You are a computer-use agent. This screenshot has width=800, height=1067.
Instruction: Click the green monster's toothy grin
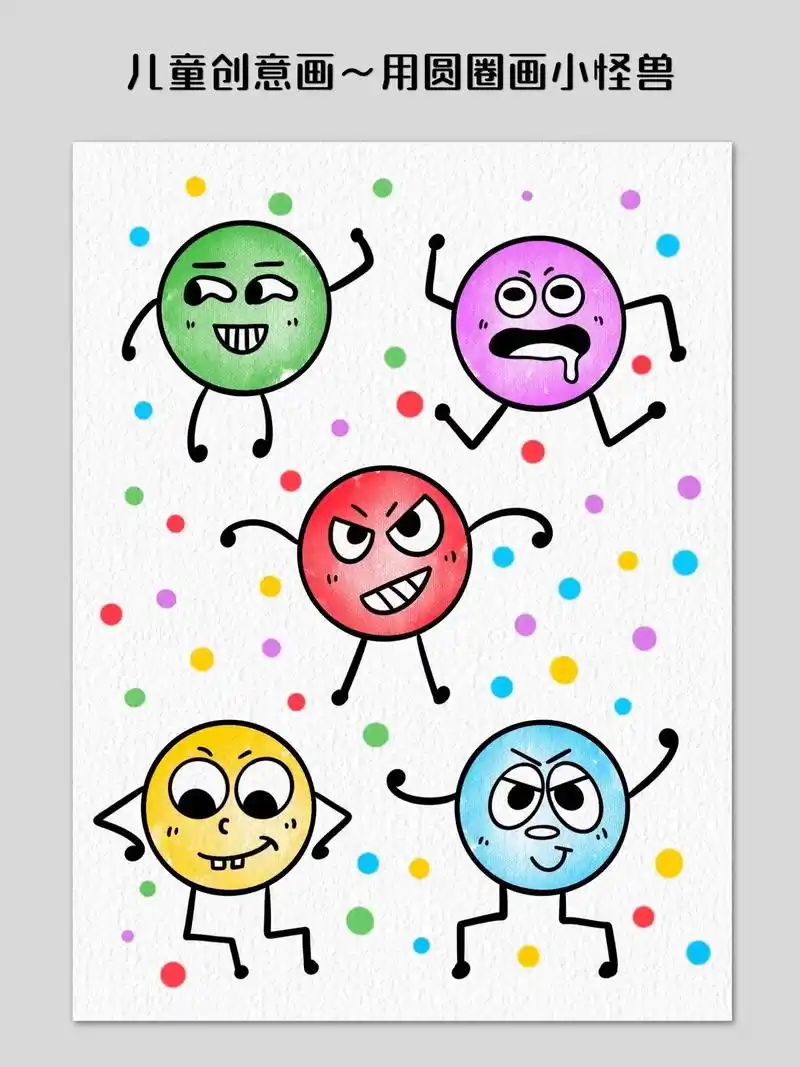tap(239, 338)
